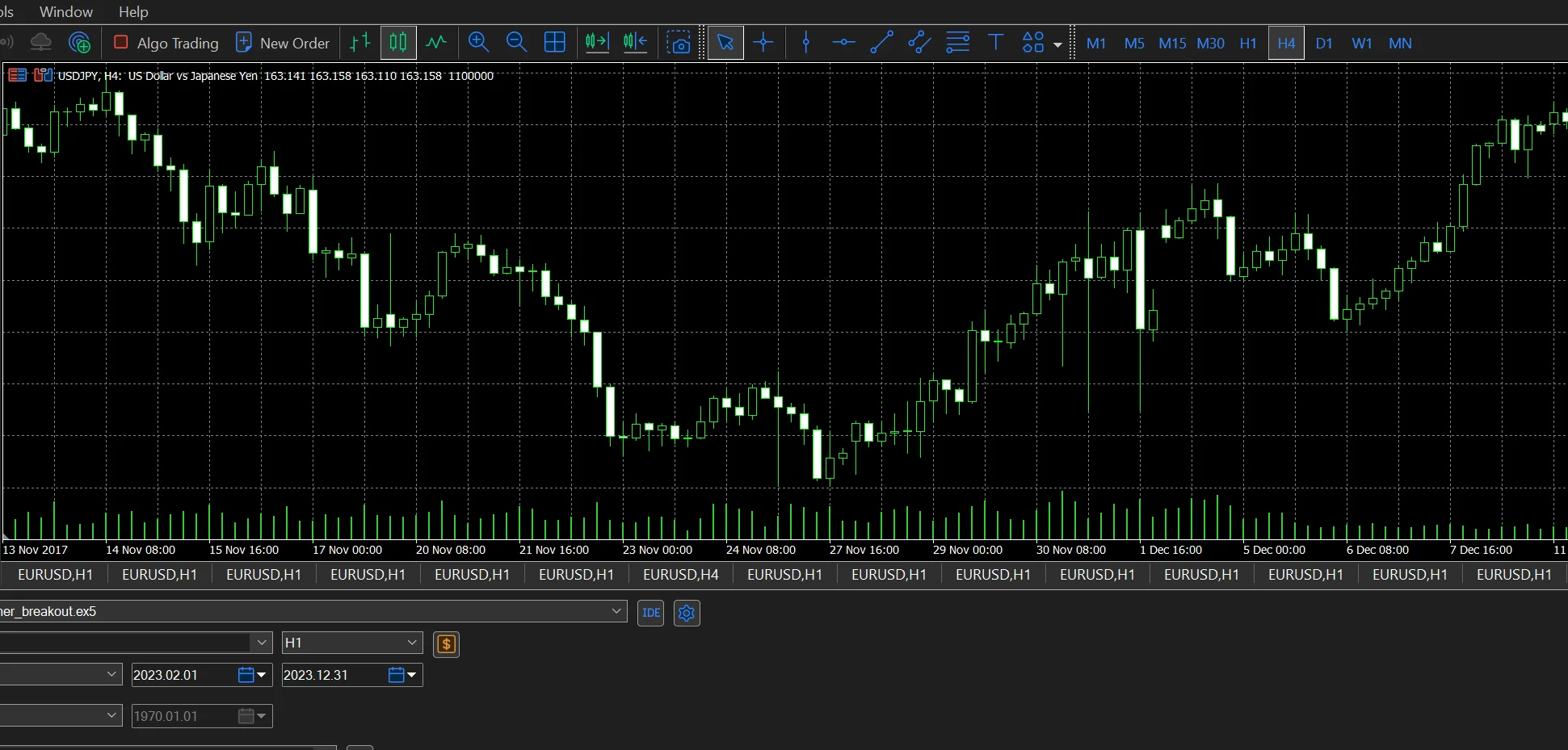Open the New Order dialog
The width and height of the screenshot is (1568, 750).
(283, 43)
